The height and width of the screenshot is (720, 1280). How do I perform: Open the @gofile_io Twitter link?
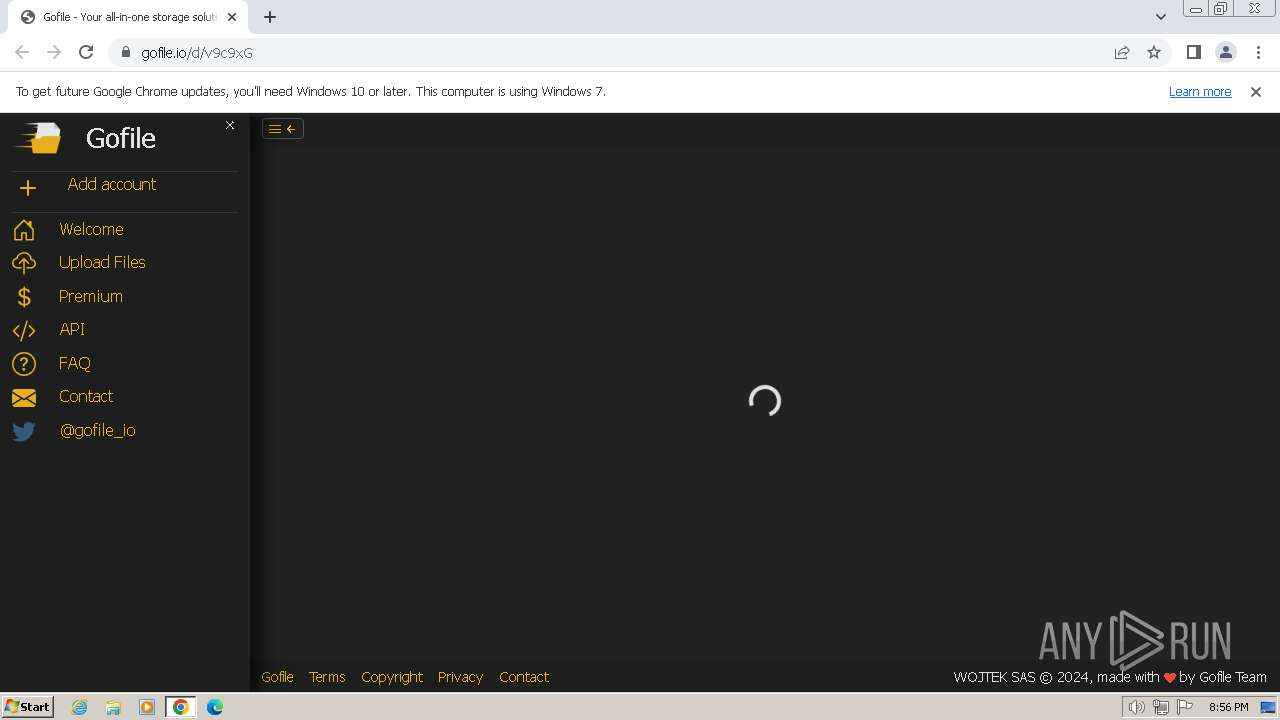[x=98, y=430]
